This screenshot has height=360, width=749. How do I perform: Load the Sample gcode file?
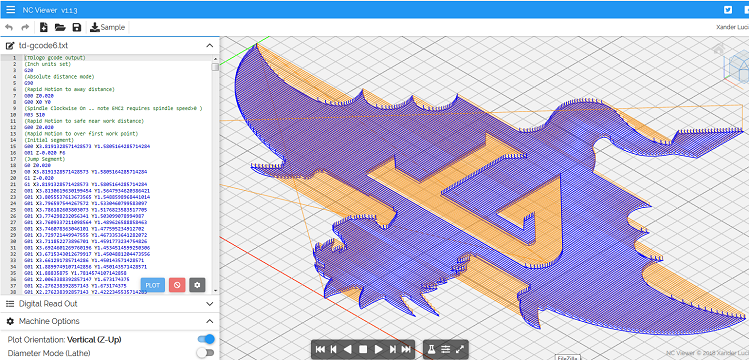click(107, 27)
